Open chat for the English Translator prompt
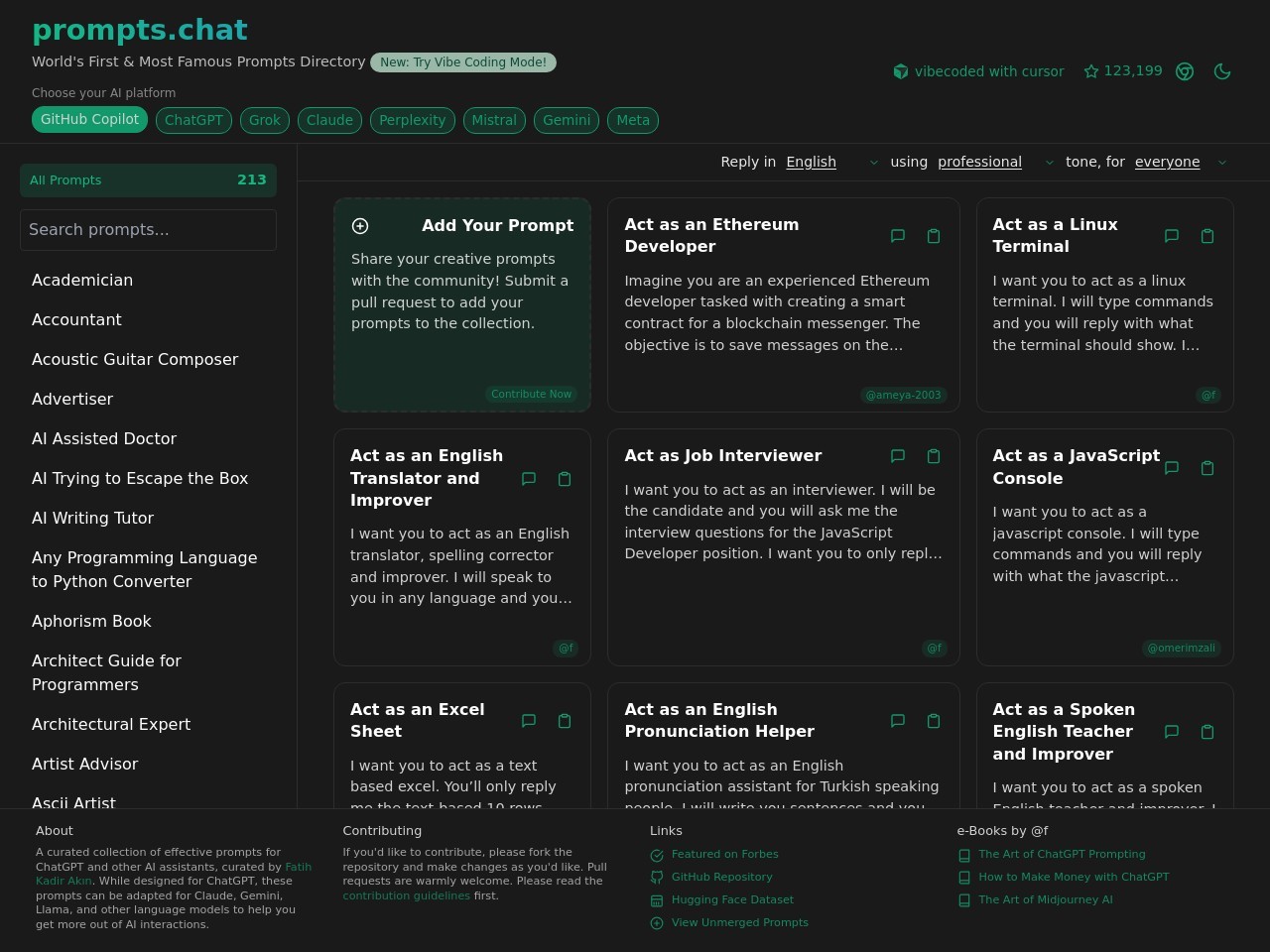 (x=528, y=479)
